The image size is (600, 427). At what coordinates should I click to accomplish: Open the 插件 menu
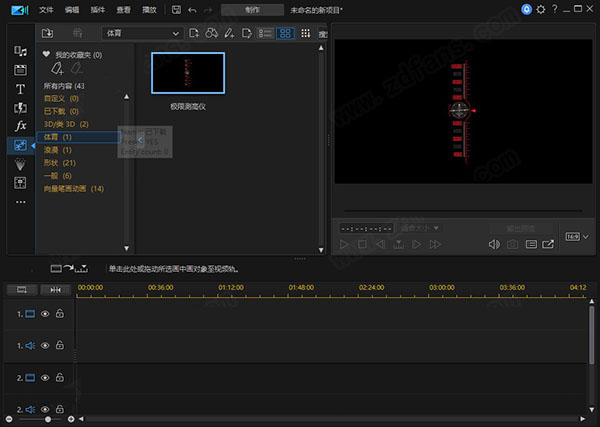coord(98,10)
